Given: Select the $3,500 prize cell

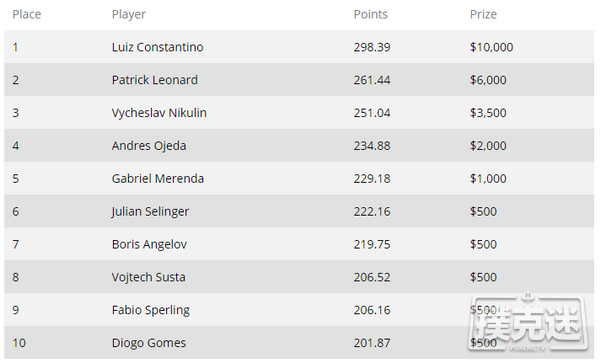Looking at the screenshot, I should [488, 113].
